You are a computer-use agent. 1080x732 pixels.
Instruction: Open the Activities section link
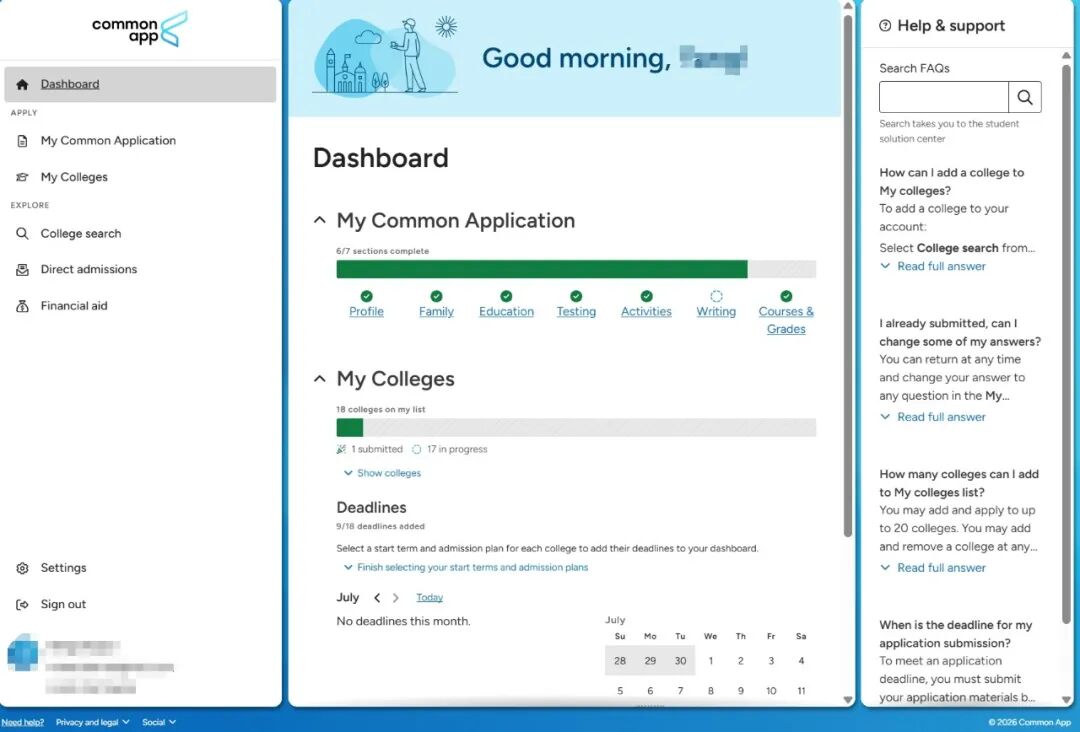click(x=646, y=312)
